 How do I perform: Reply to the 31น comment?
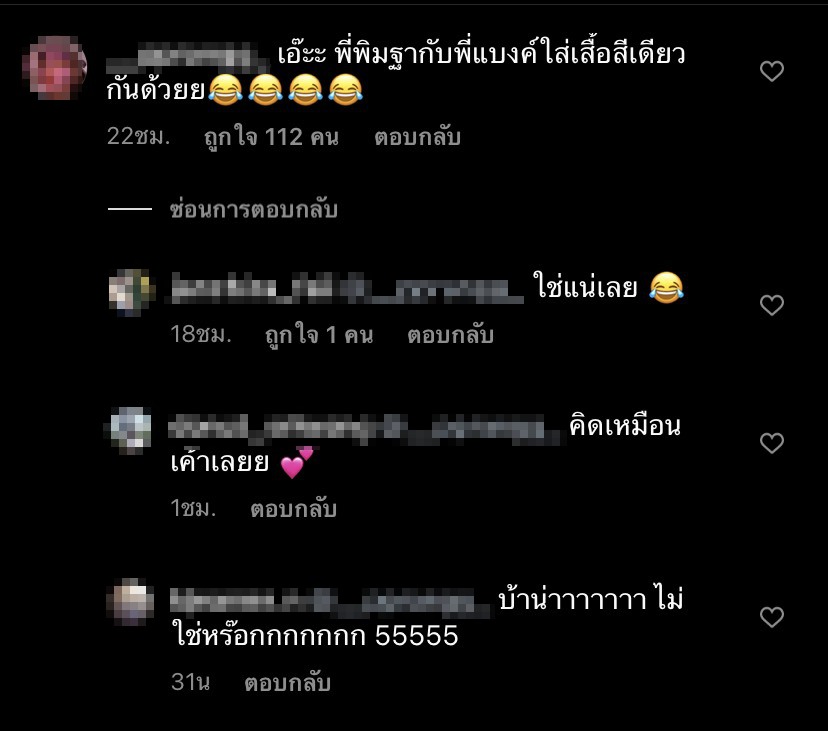click(288, 683)
